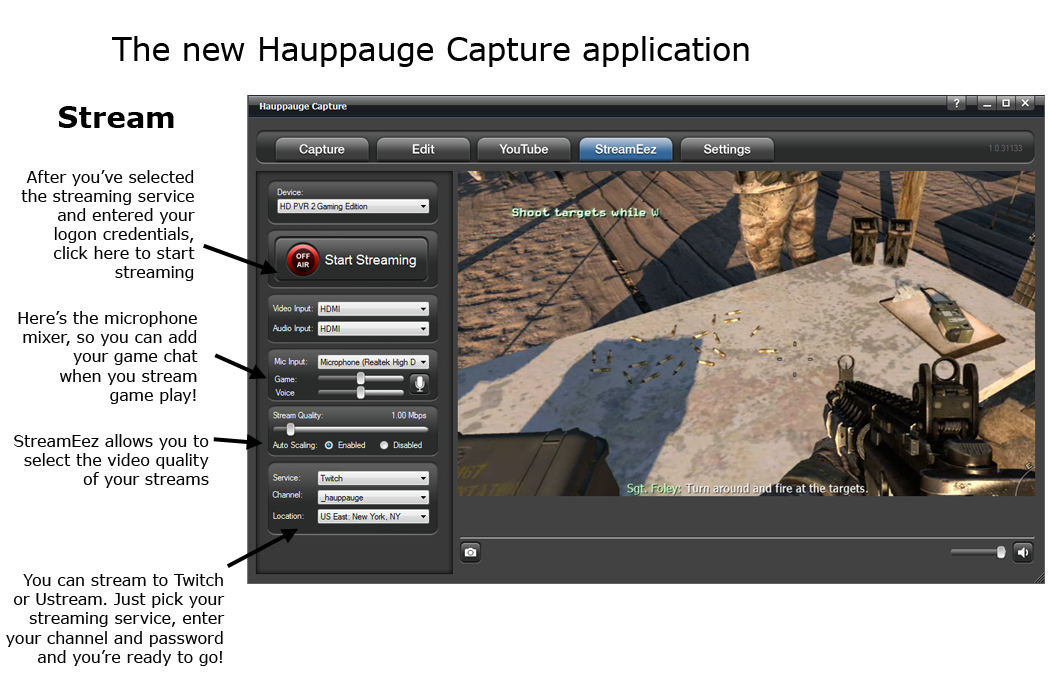Take a snapshot with the camera icon

coord(471,552)
